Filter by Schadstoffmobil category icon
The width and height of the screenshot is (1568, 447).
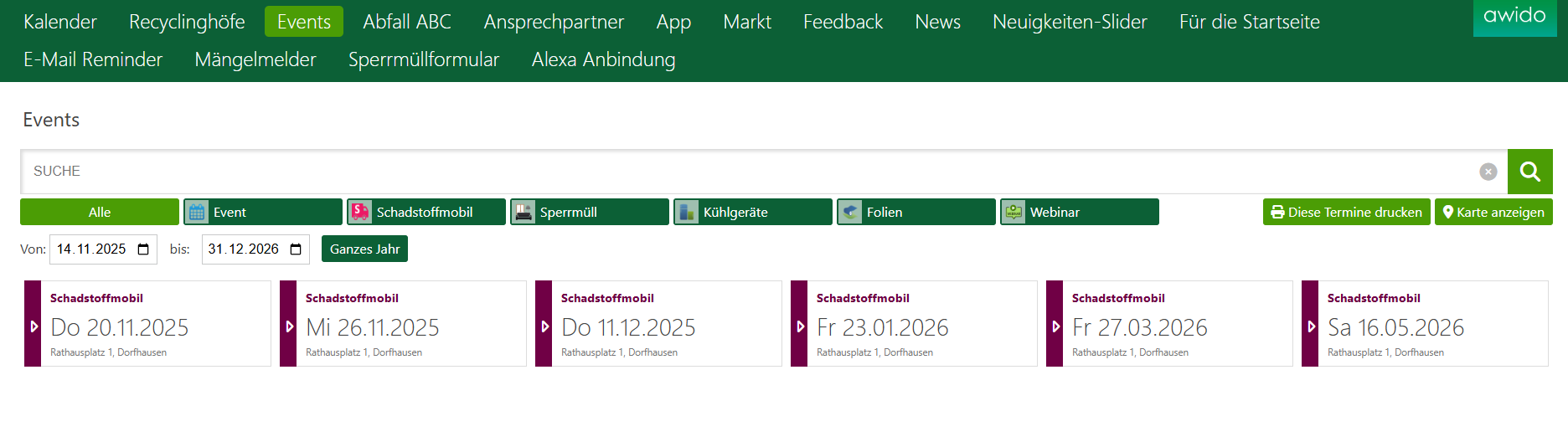click(360, 213)
